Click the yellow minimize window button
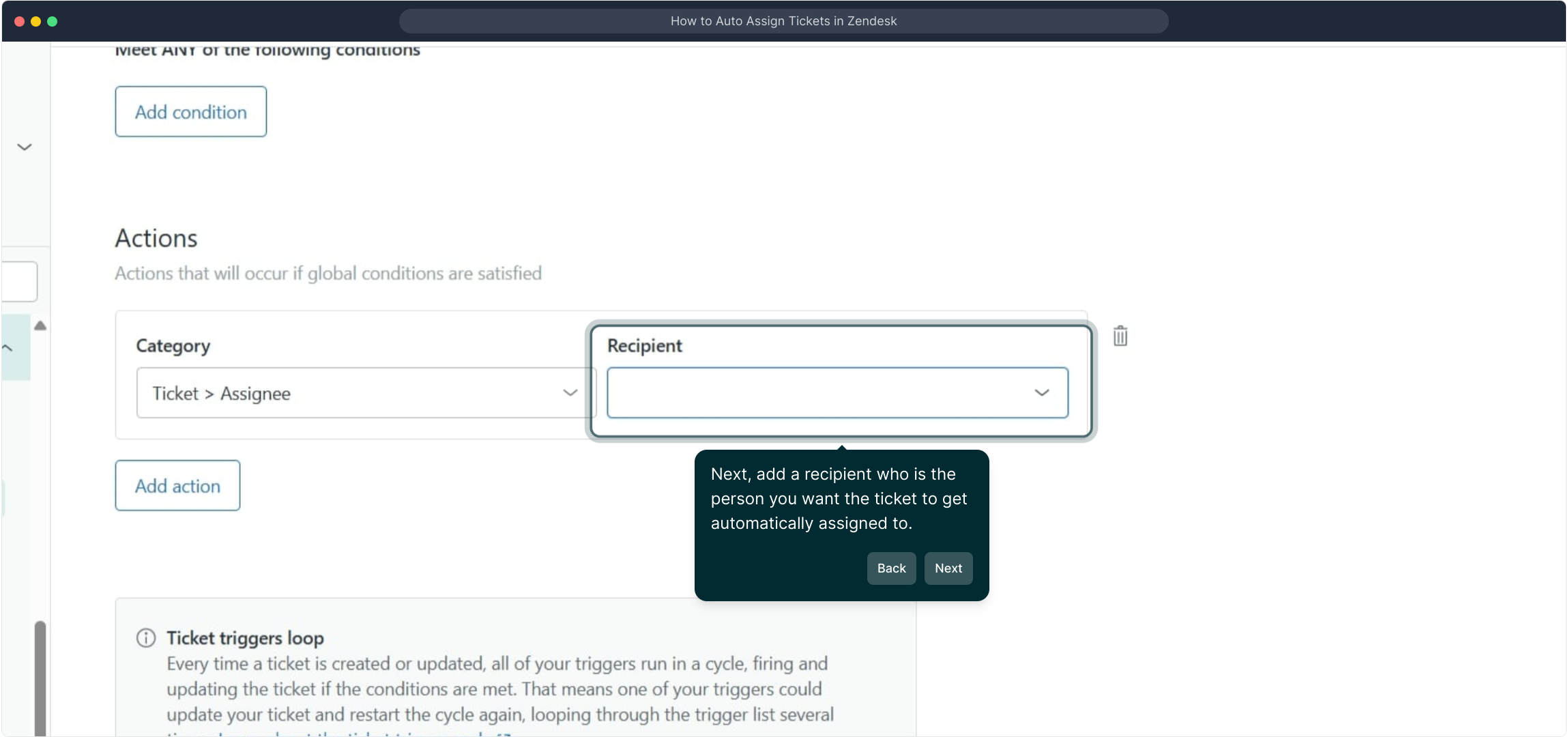Image resolution: width=1568 pixels, height=737 pixels. point(36,21)
